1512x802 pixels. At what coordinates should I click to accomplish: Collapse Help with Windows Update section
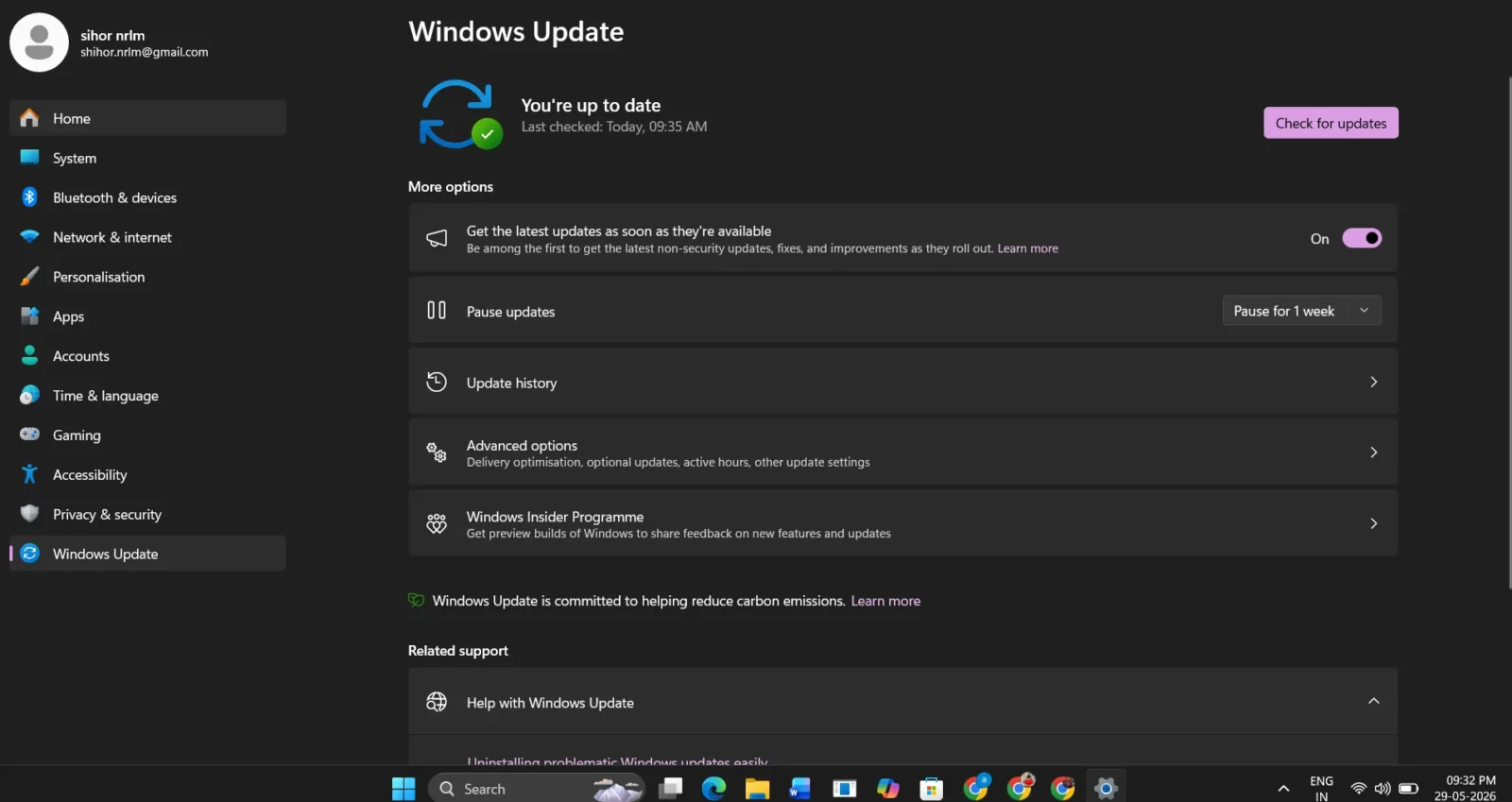pyautogui.click(x=1374, y=701)
